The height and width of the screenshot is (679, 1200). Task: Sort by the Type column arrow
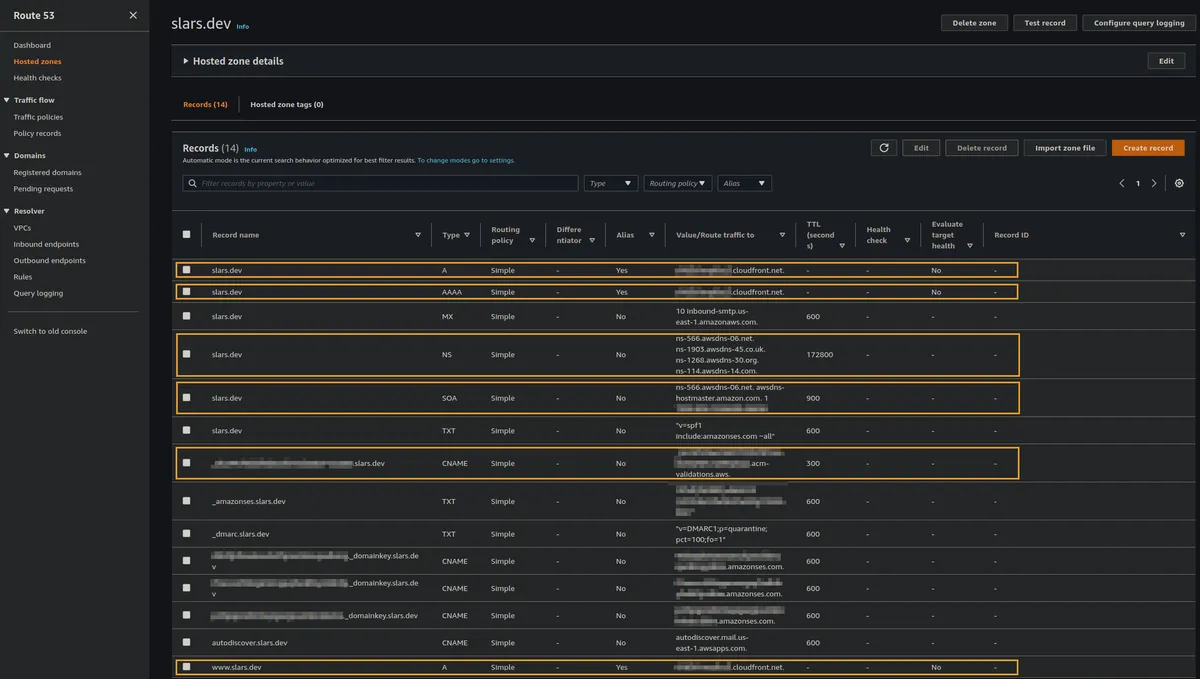469,235
